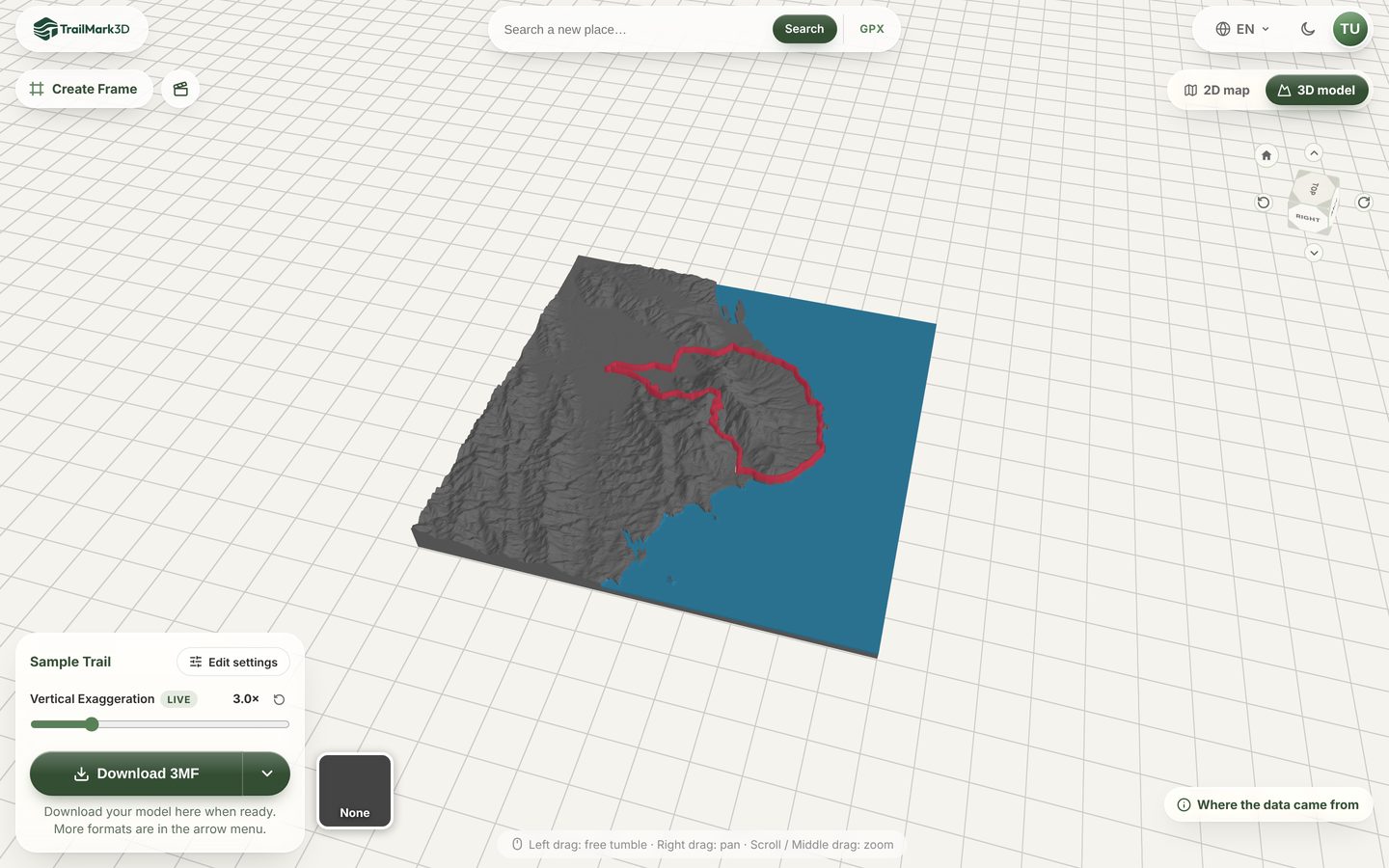Click the Sample Trail title
1389x868 pixels.
coord(70,662)
